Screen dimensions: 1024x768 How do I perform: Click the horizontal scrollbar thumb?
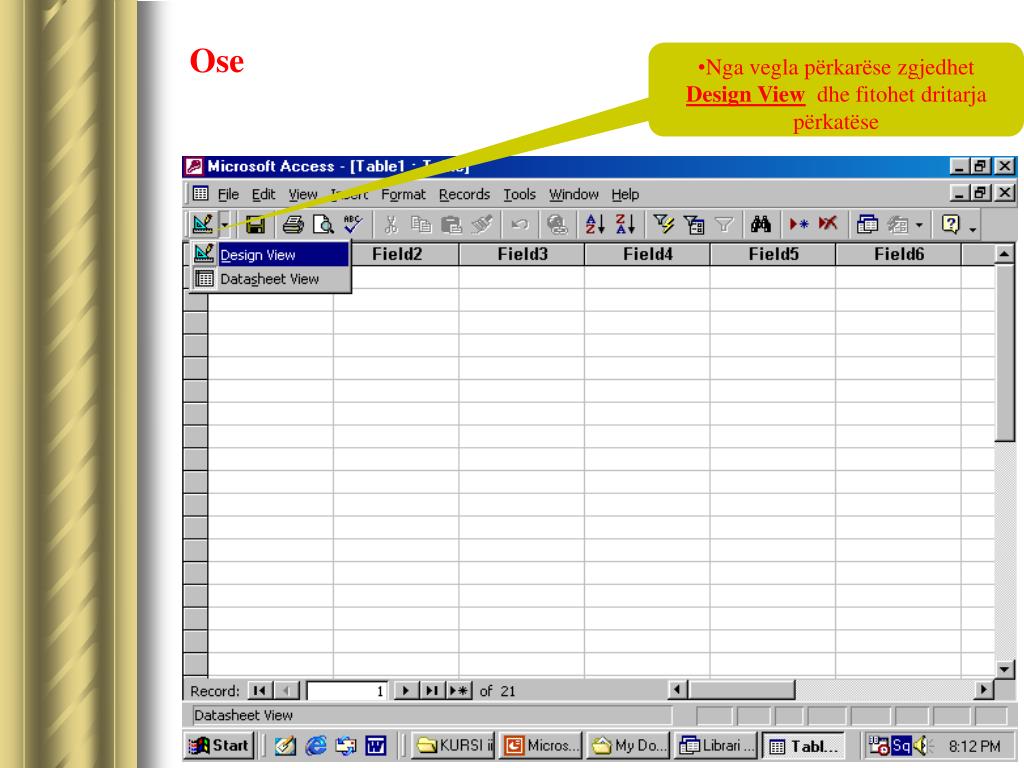(x=741, y=689)
